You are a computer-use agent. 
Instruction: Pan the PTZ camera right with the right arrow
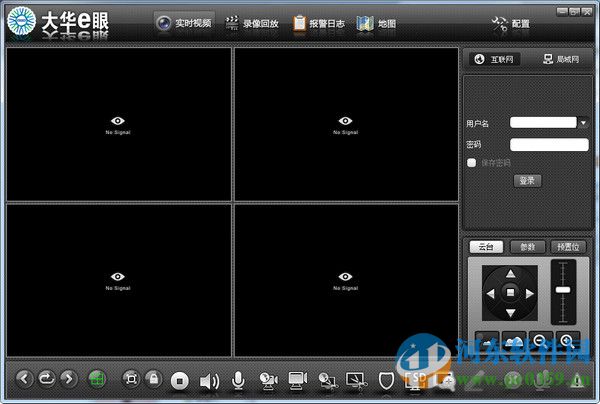530,293
